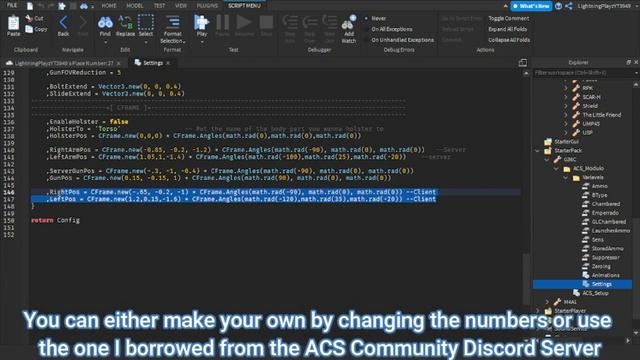Click the Select dotted-square icon
Viewport: 640px width, 360px height.
[146, 22]
